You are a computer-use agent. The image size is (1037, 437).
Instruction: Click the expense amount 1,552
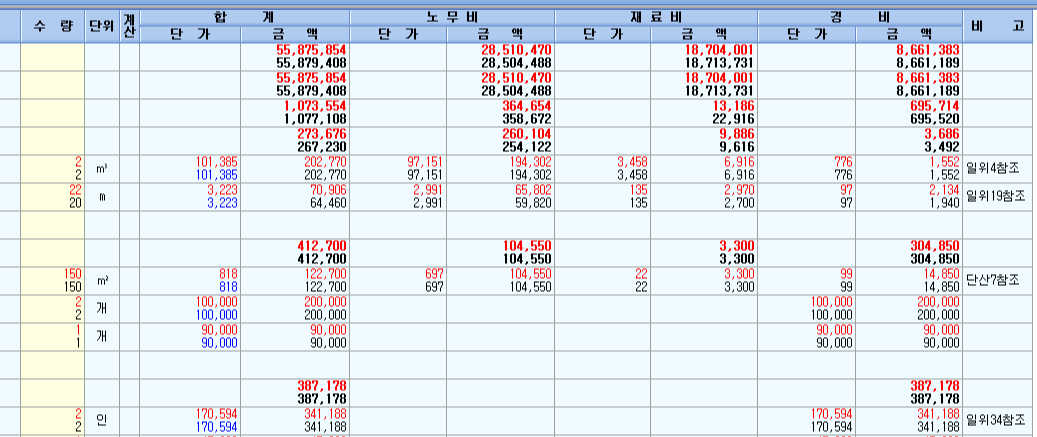909,169
